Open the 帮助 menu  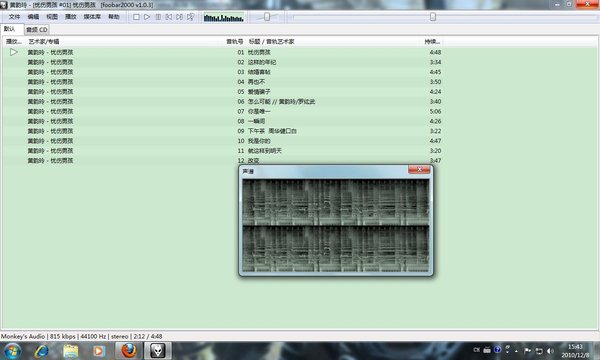click(114, 17)
